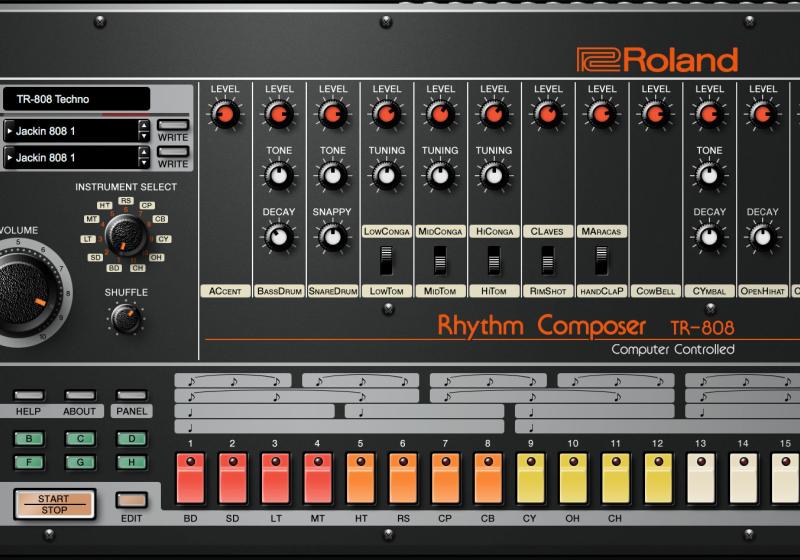Click the OpenHihat LEVEL knob

tap(763, 114)
